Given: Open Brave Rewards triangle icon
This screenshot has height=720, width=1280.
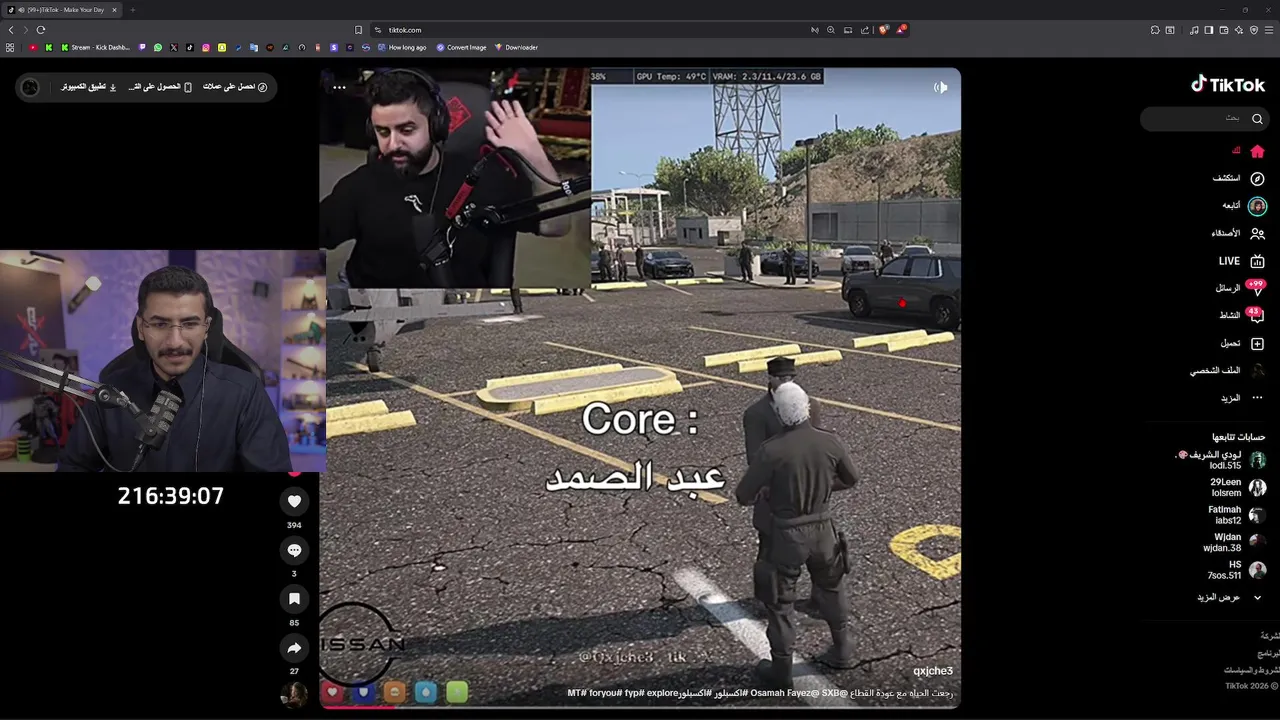Looking at the screenshot, I should tap(900, 30).
